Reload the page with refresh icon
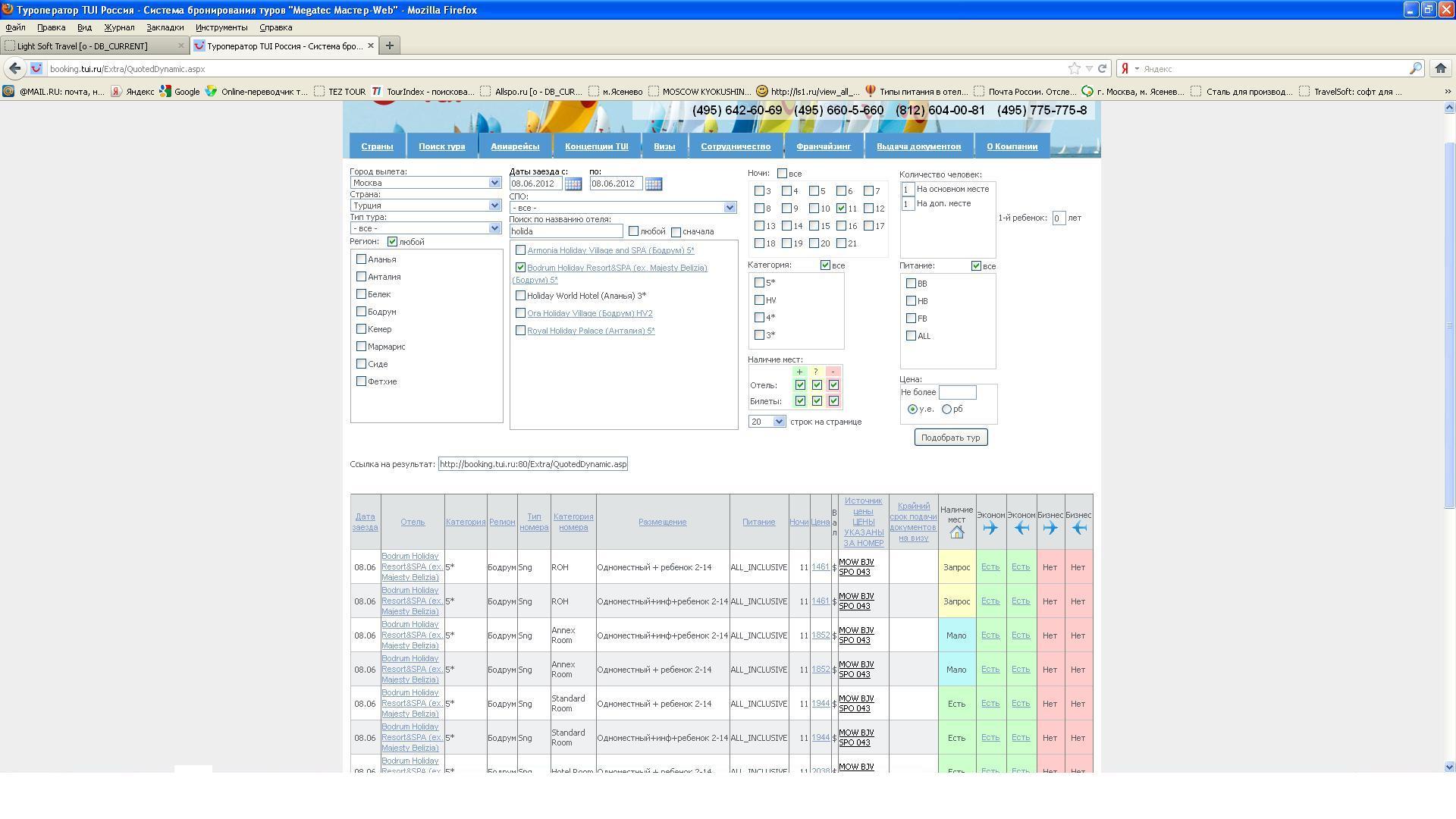 (1103, 69)
